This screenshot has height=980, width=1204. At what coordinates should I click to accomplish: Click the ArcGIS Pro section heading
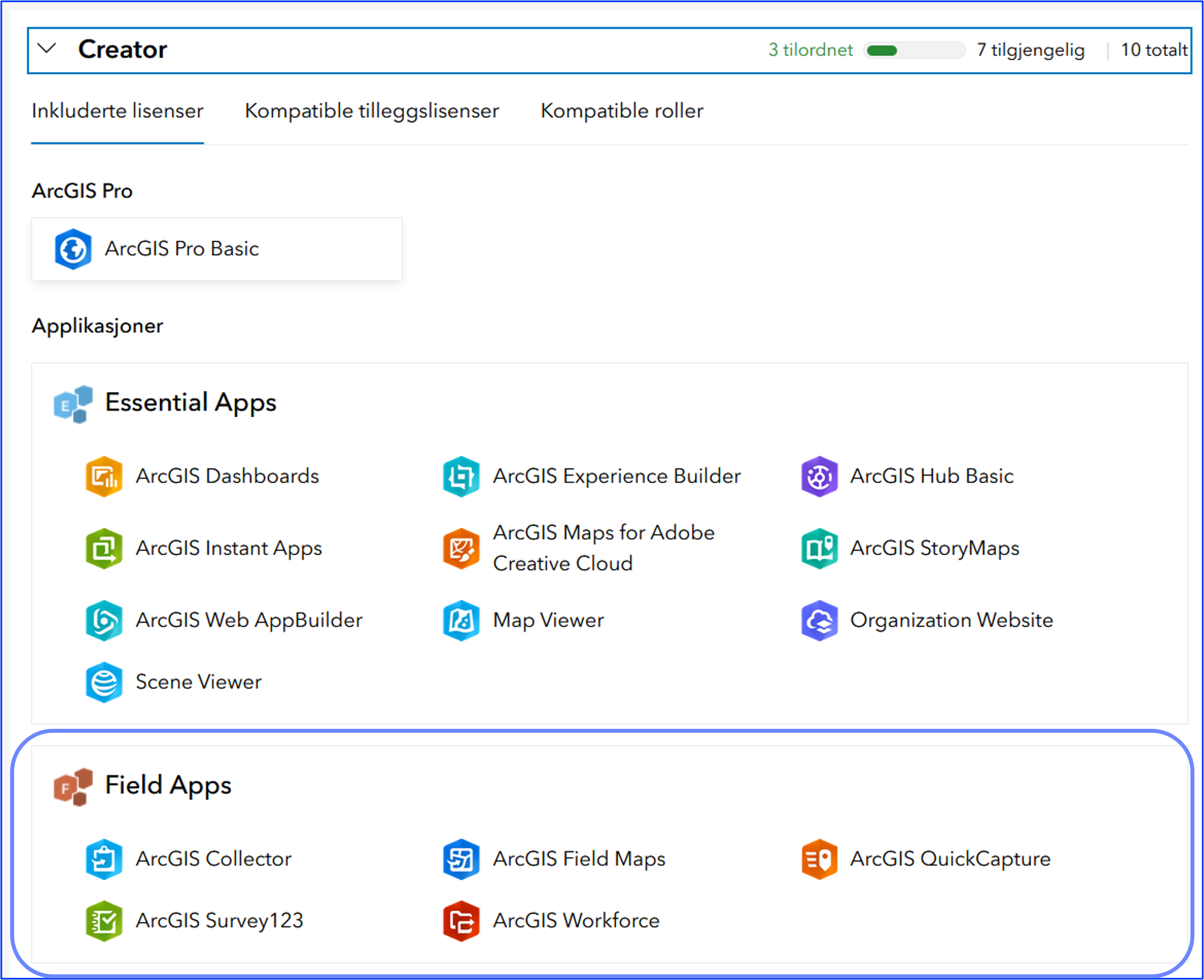click(82, 191)
